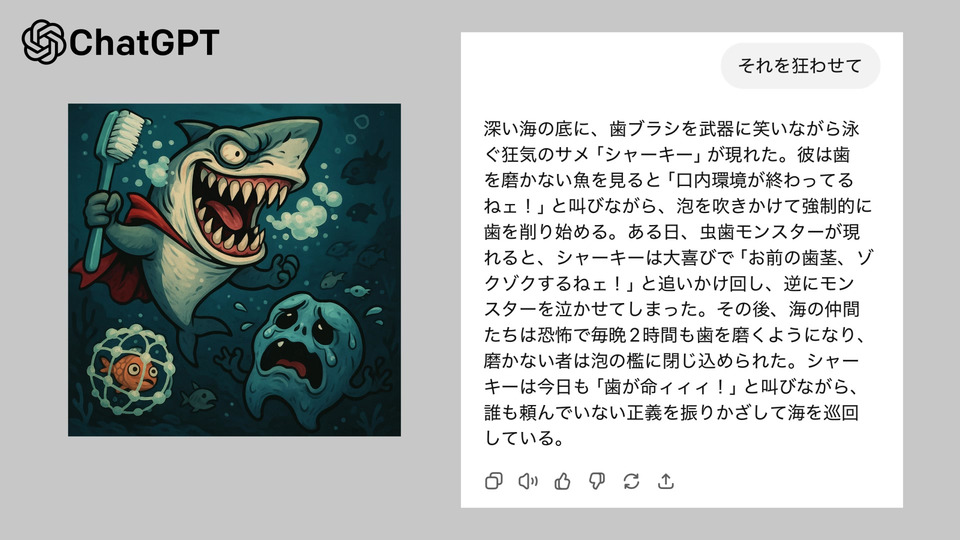Click the orange fish trapped in bubble cage
This screenshot has height=540, width=960.
tap(130, 371)
